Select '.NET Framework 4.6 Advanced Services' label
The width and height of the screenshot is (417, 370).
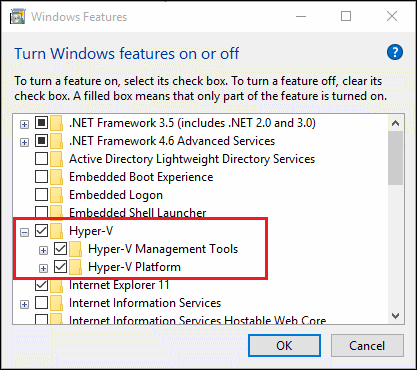(x=172, y=141)
